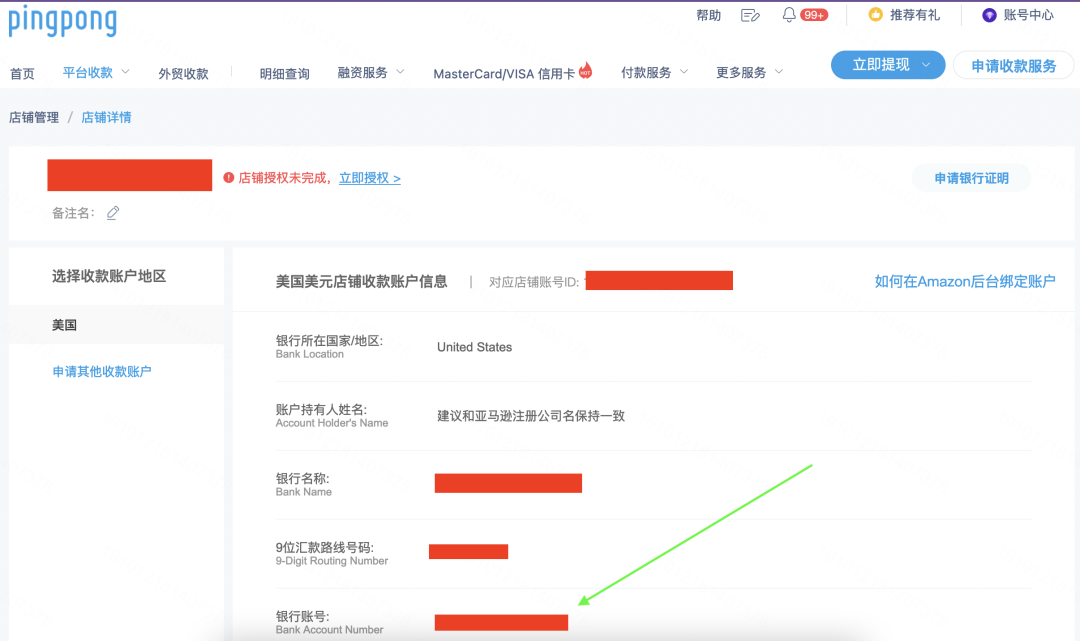This screenshot has height=641, width=1080.
Task: Open 推荐有礼 referral page
Action: click(x=915, y=15)
